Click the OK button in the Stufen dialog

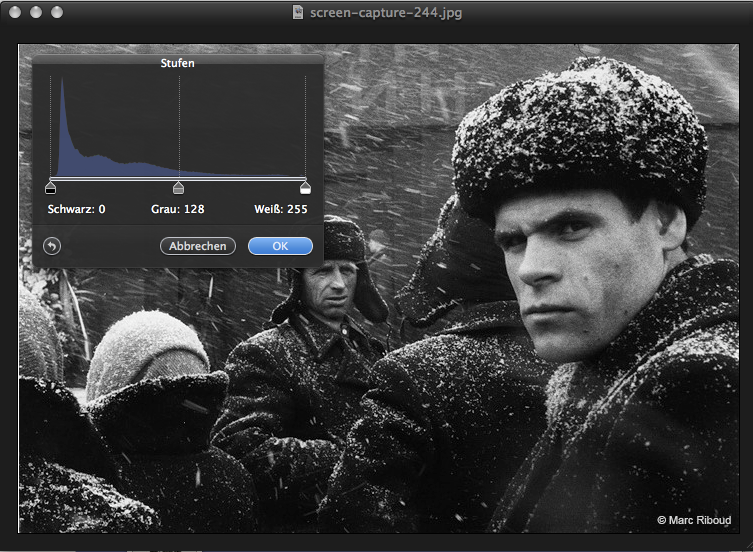280,246
